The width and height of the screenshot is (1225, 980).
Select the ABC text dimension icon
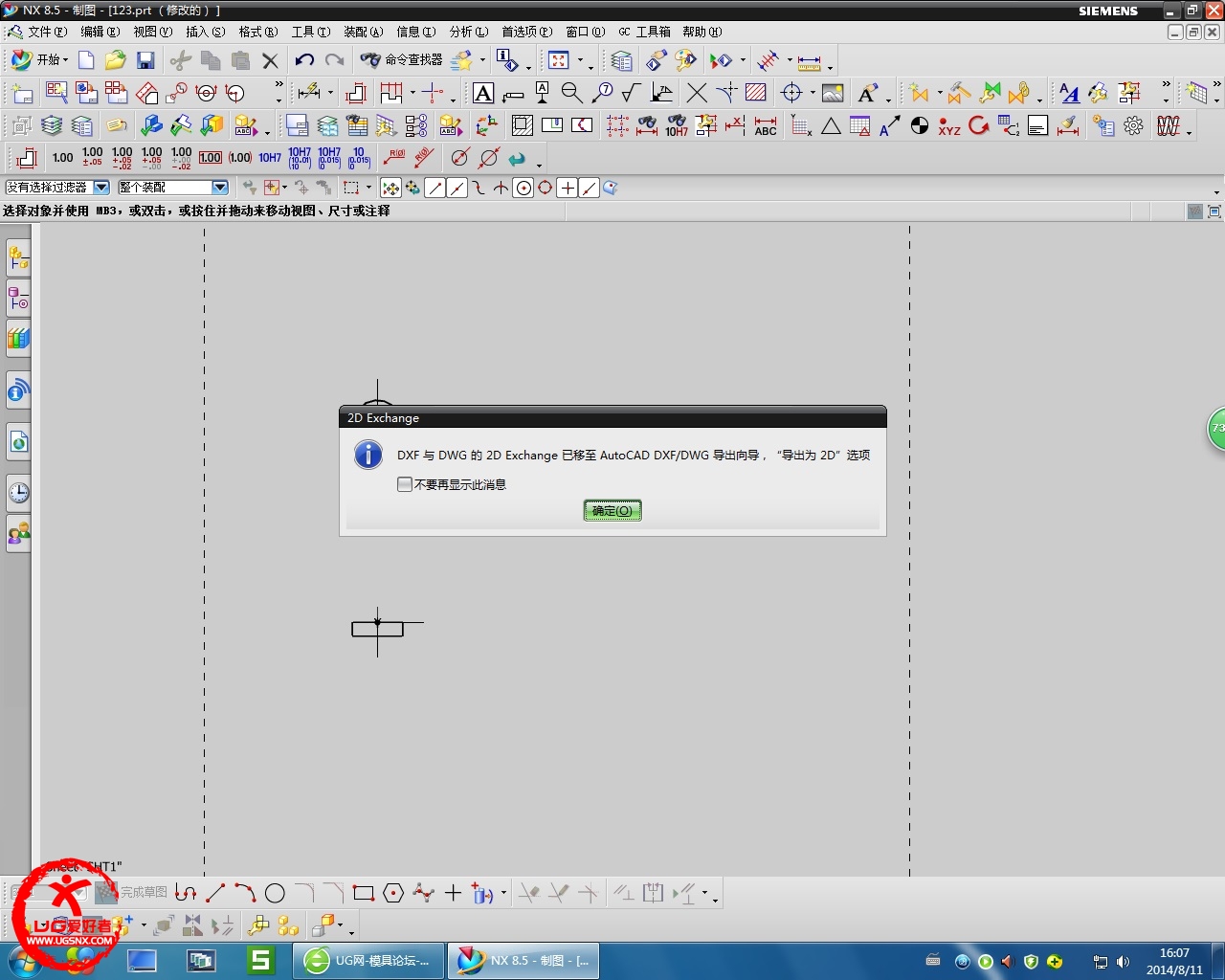pyautogui.click(x=766, y=125)
